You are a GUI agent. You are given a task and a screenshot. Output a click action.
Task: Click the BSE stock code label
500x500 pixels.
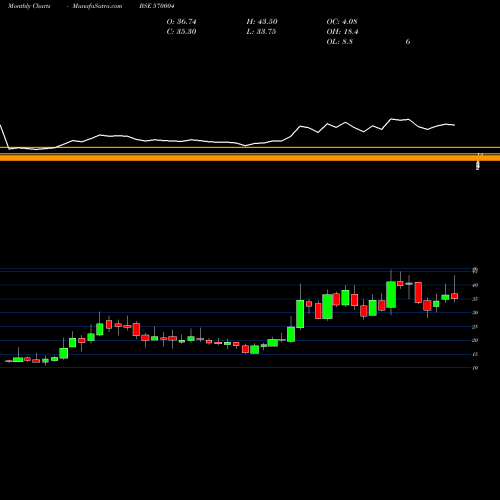point(157,6)
